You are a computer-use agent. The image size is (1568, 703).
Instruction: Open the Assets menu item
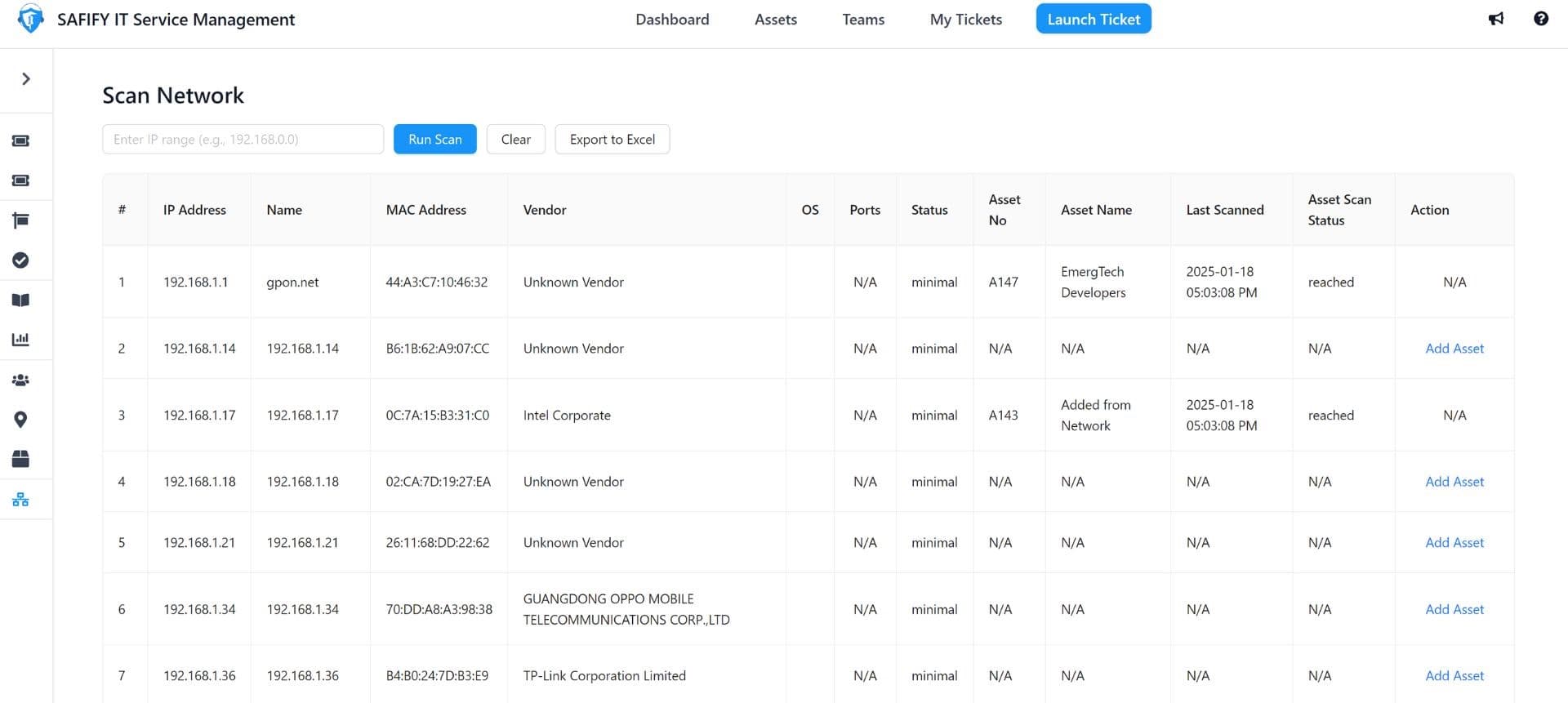pos(775,20)
